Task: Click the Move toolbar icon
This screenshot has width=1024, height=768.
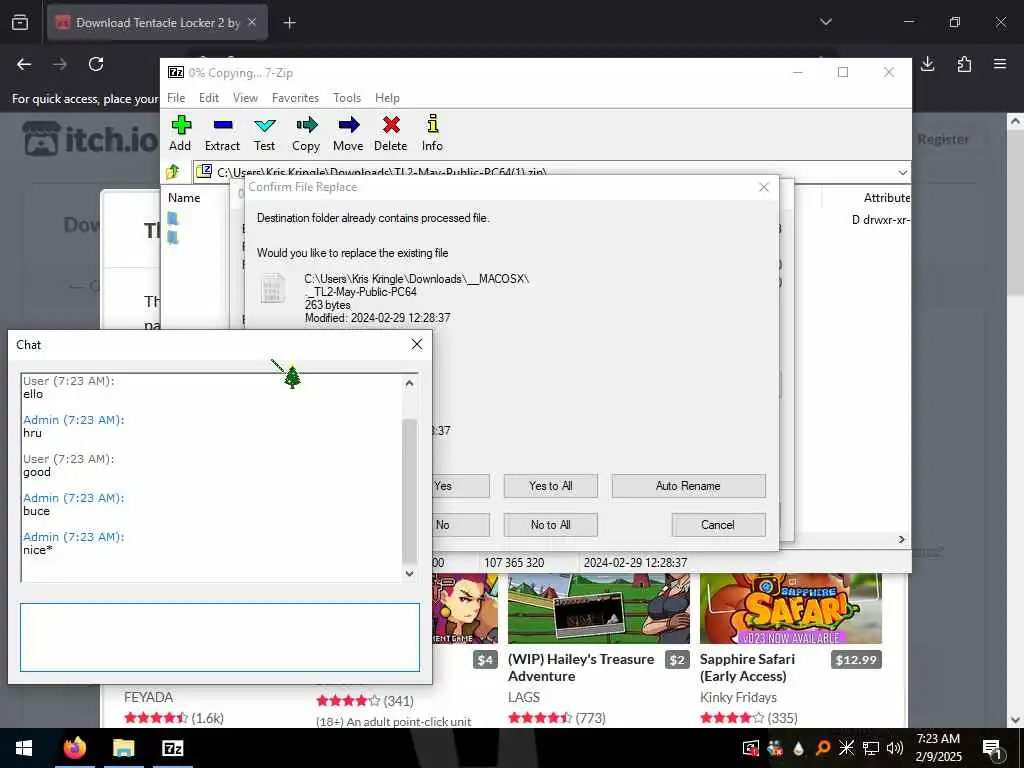Action: click(x=348, y=134)
